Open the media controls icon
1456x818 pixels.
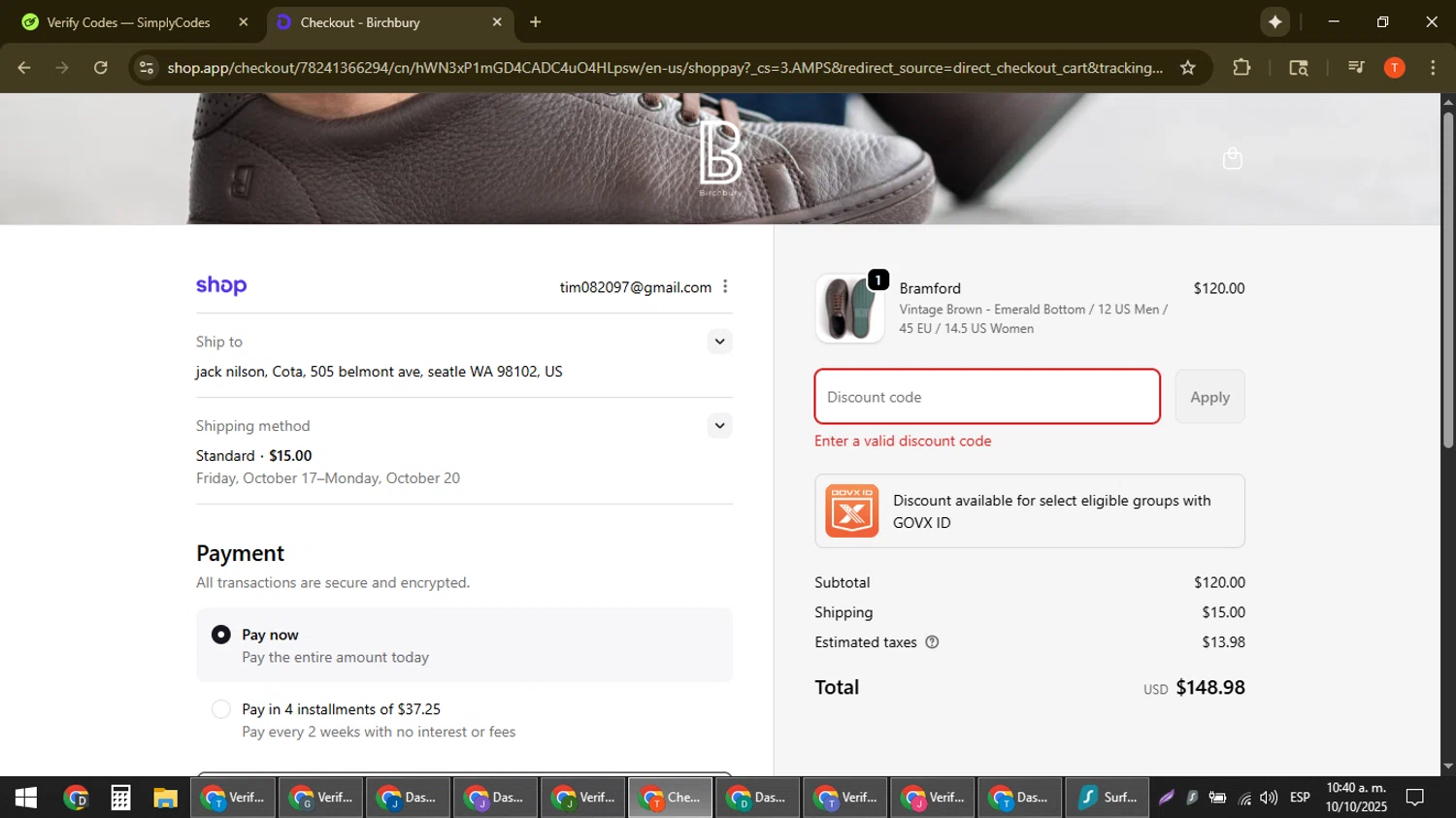coord(1356,68)
